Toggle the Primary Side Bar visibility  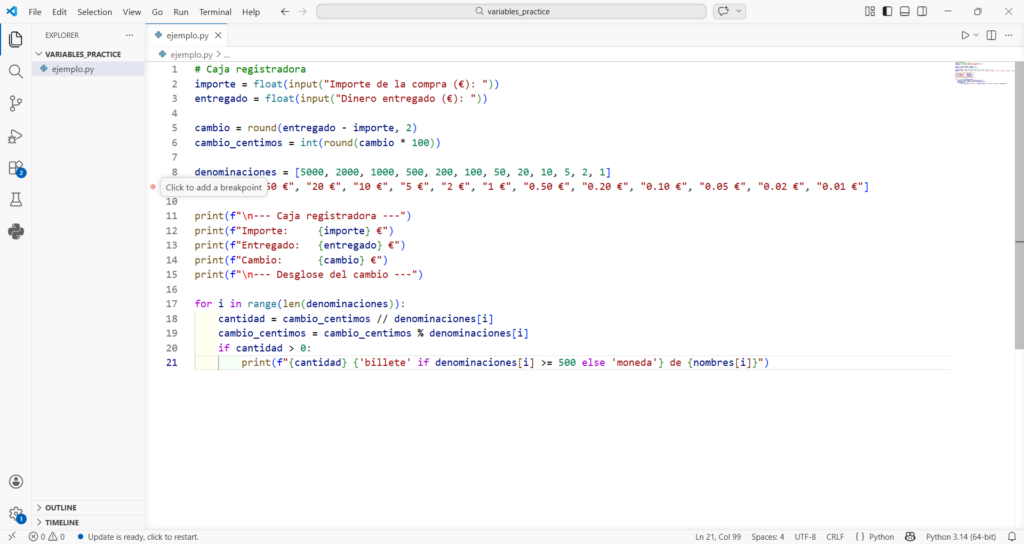click(x=887, y=11)
